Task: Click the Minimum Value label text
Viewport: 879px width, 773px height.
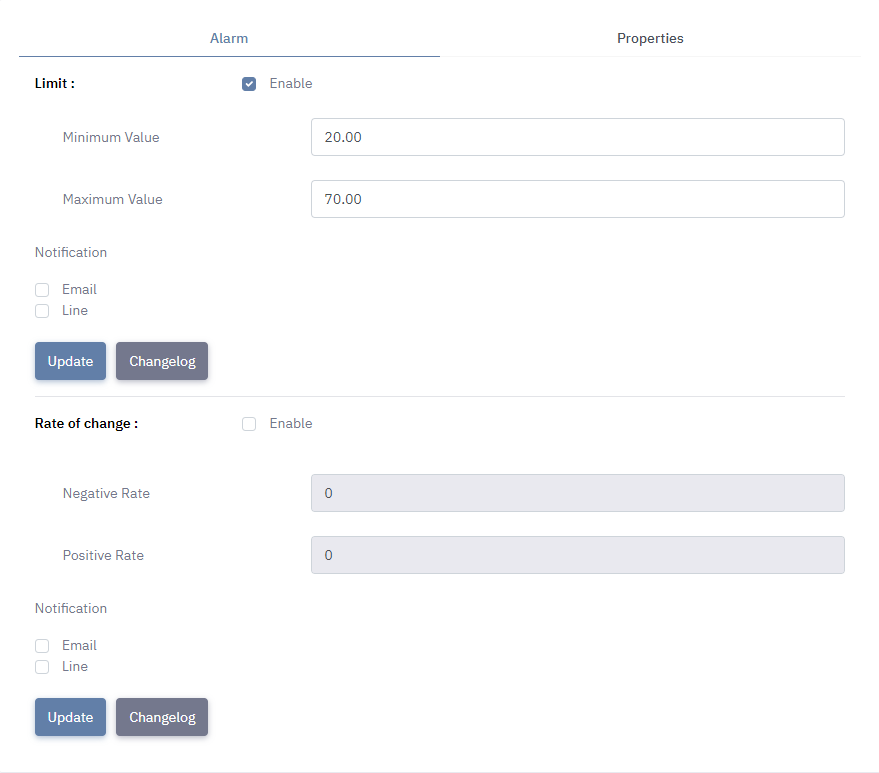Action: (x=111, y=137)
